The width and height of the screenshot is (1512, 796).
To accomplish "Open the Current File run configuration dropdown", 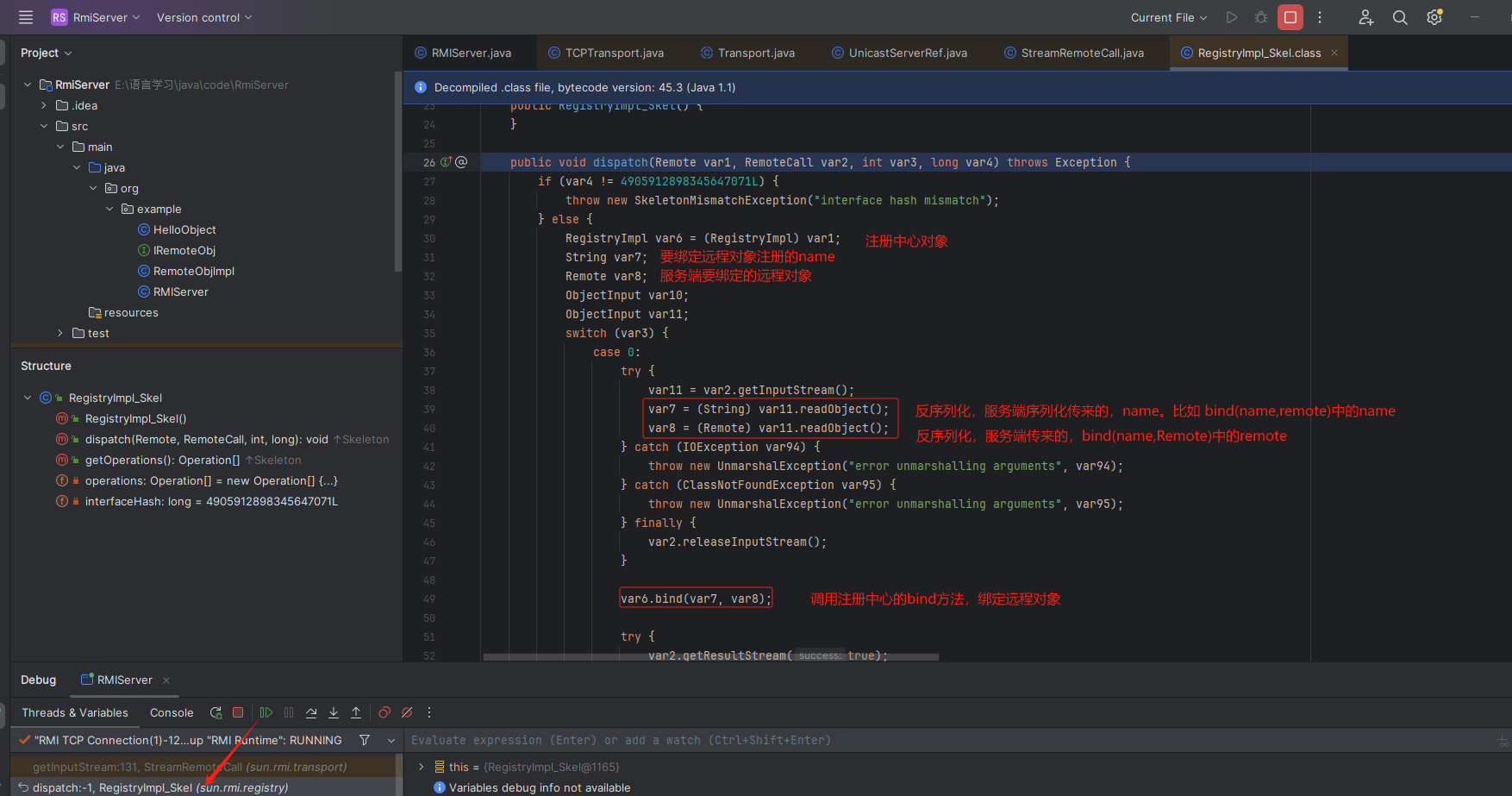I will coord(1168,17).
